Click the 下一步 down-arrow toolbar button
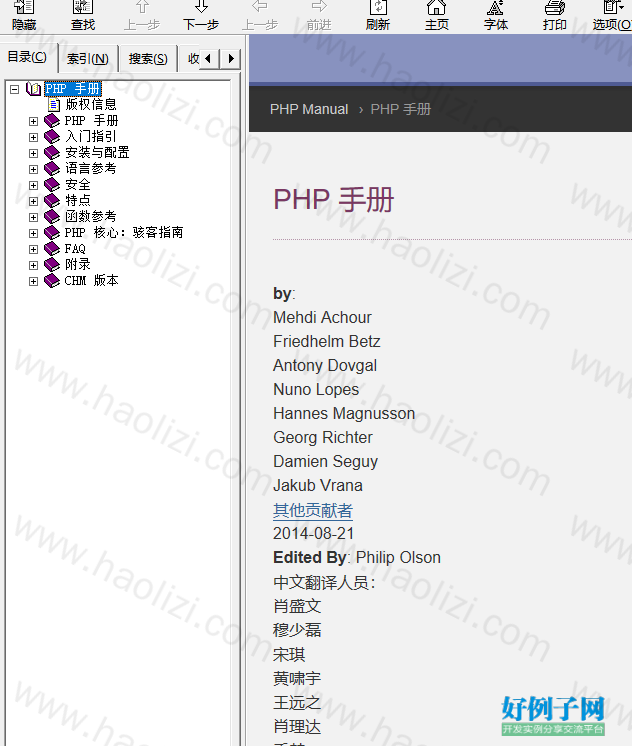The height and width of the screenshot is (746, 632). tap(201, 15)
